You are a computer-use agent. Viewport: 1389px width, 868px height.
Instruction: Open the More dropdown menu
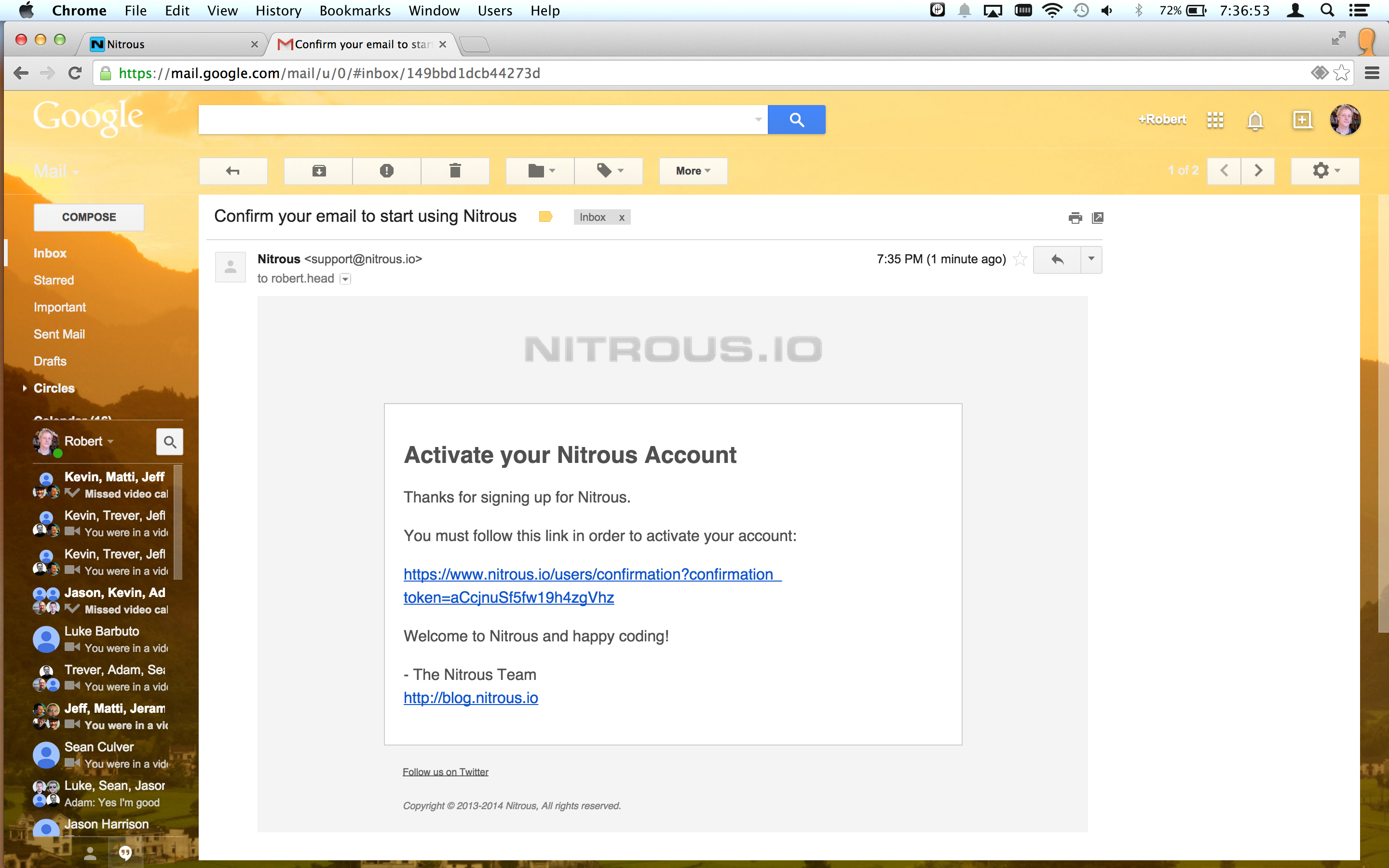(x=693, y=171)
